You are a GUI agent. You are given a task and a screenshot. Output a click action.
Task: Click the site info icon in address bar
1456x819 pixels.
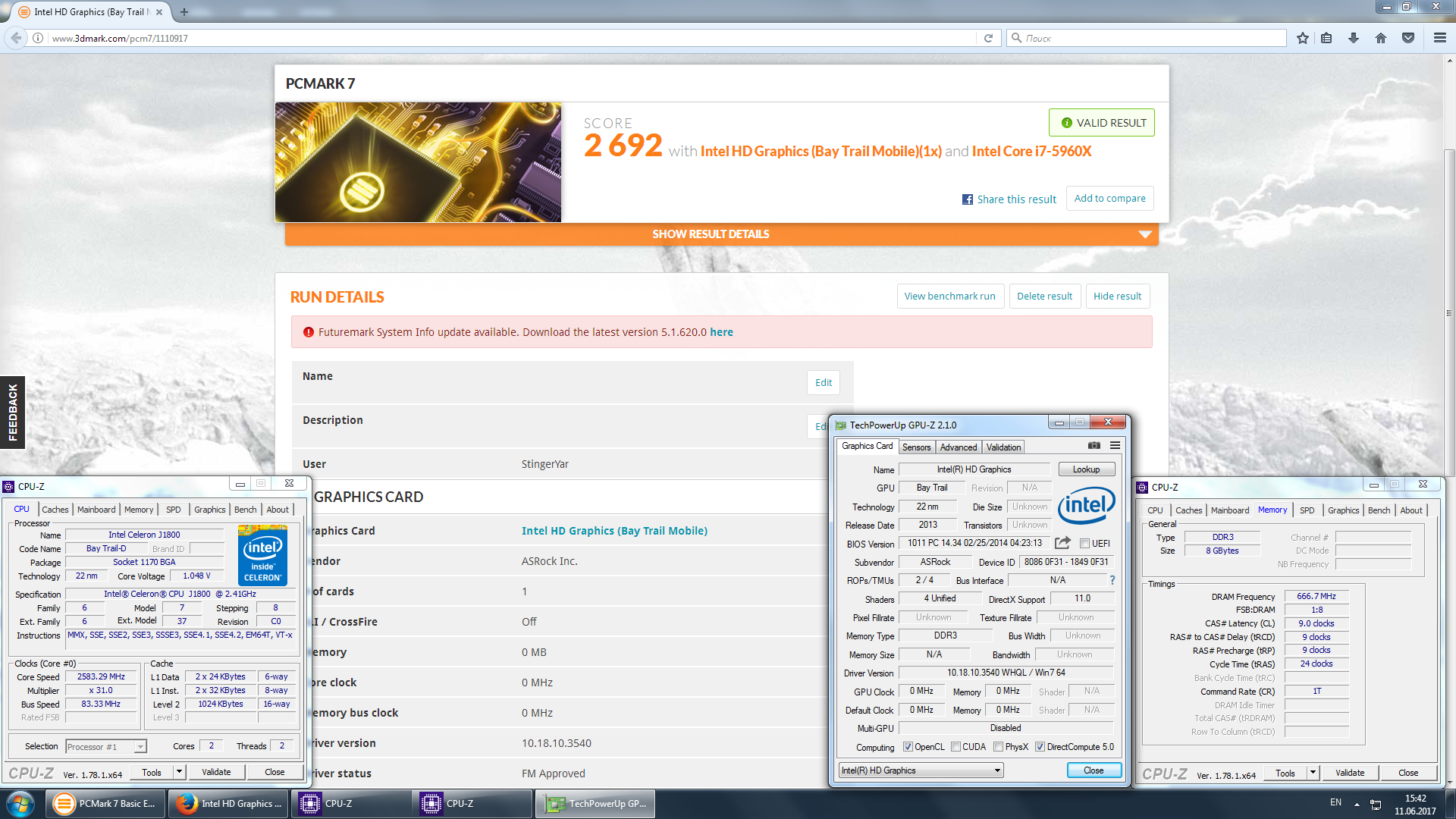click(x=39, y=38)
